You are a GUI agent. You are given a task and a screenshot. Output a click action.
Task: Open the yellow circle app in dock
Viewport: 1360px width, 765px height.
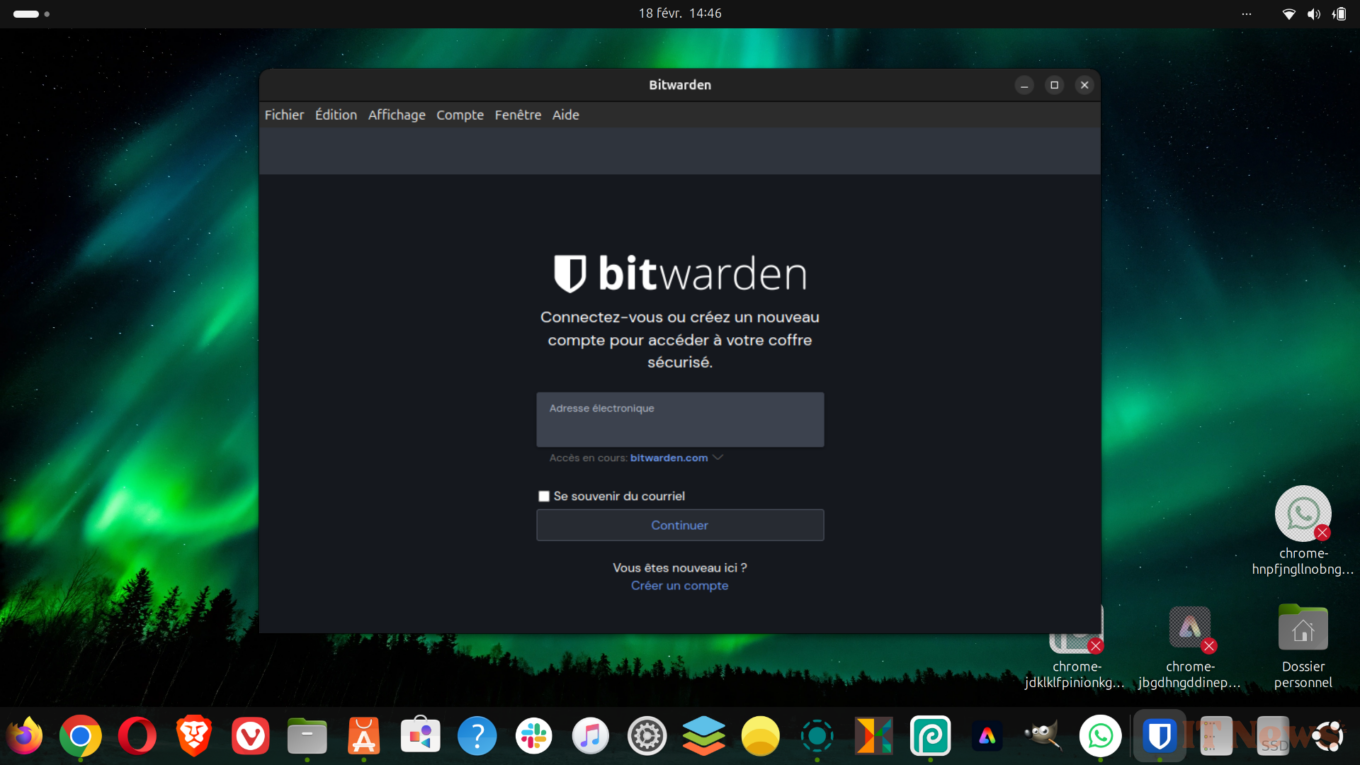pos(761,737)
